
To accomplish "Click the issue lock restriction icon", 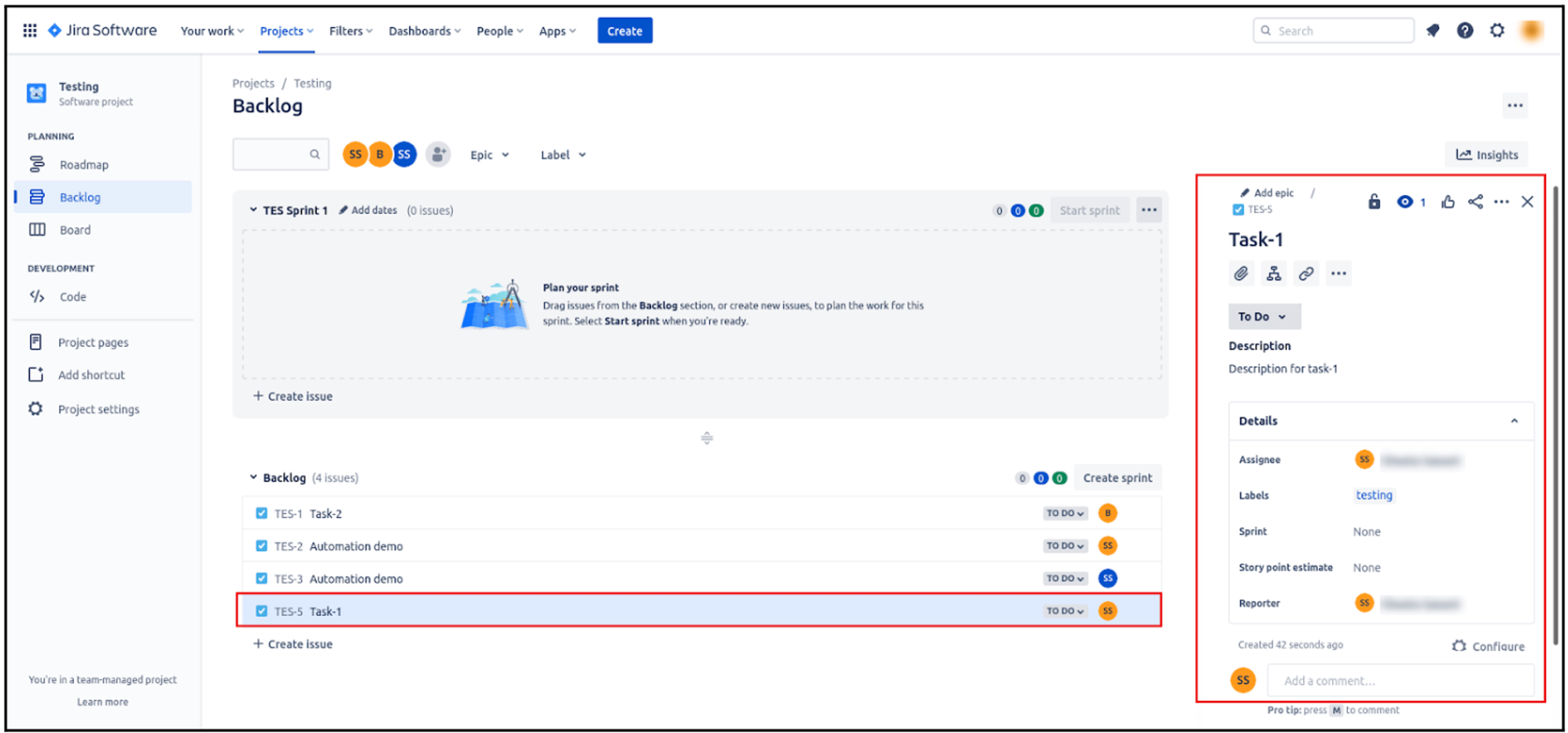I will tap(1374, 201).
